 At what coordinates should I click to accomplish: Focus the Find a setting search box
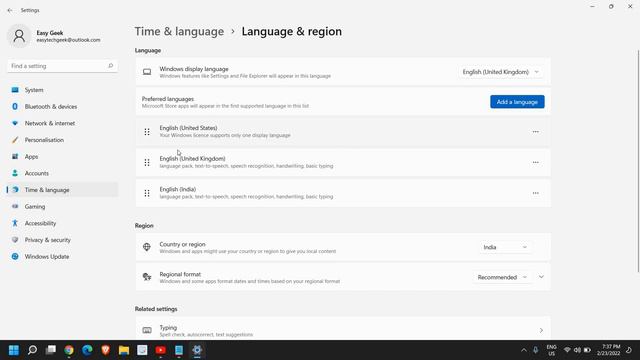click(62, 66)
